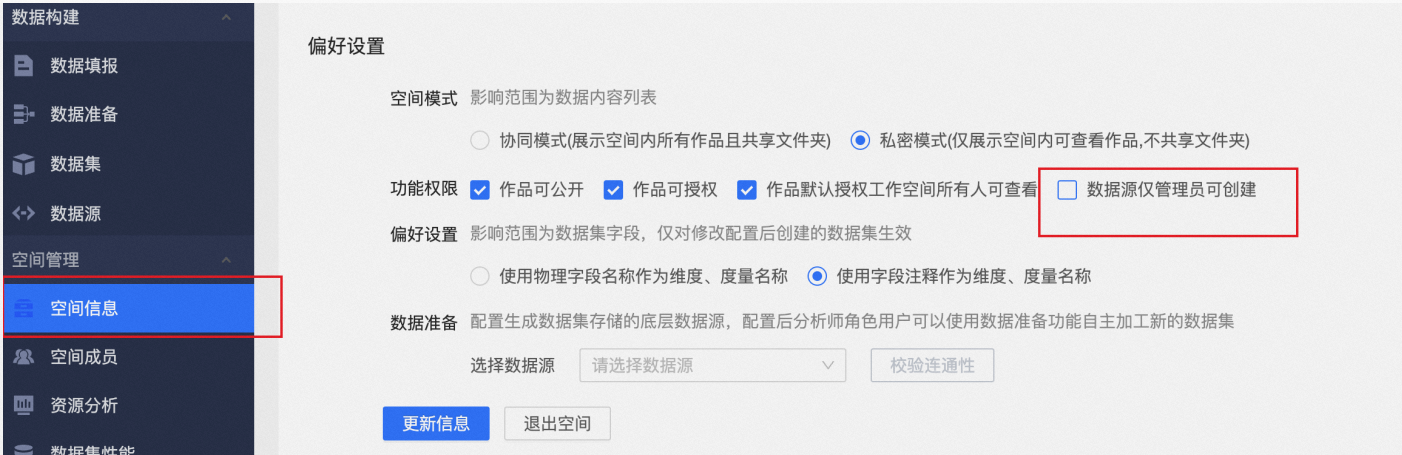Uncheck the 作品可授权 checkbox
This screenshot has height=455, width=1402.
(613, 189)
